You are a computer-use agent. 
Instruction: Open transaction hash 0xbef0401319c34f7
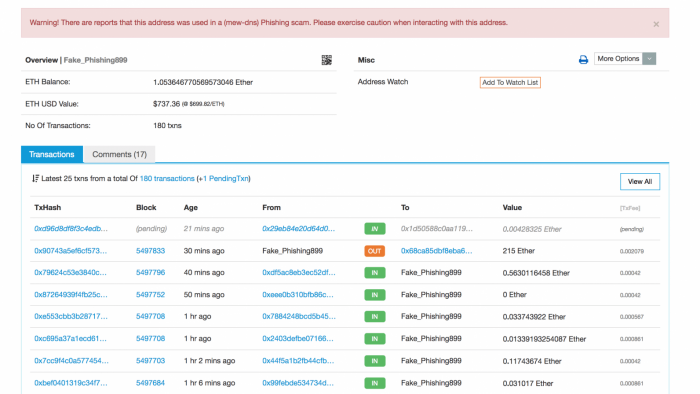71,383
